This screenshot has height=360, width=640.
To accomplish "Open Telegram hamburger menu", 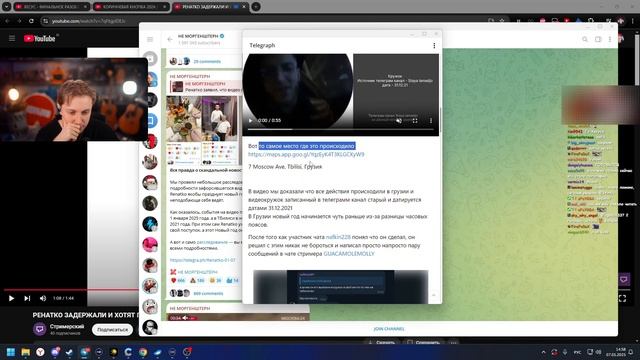I will (150, 40).
